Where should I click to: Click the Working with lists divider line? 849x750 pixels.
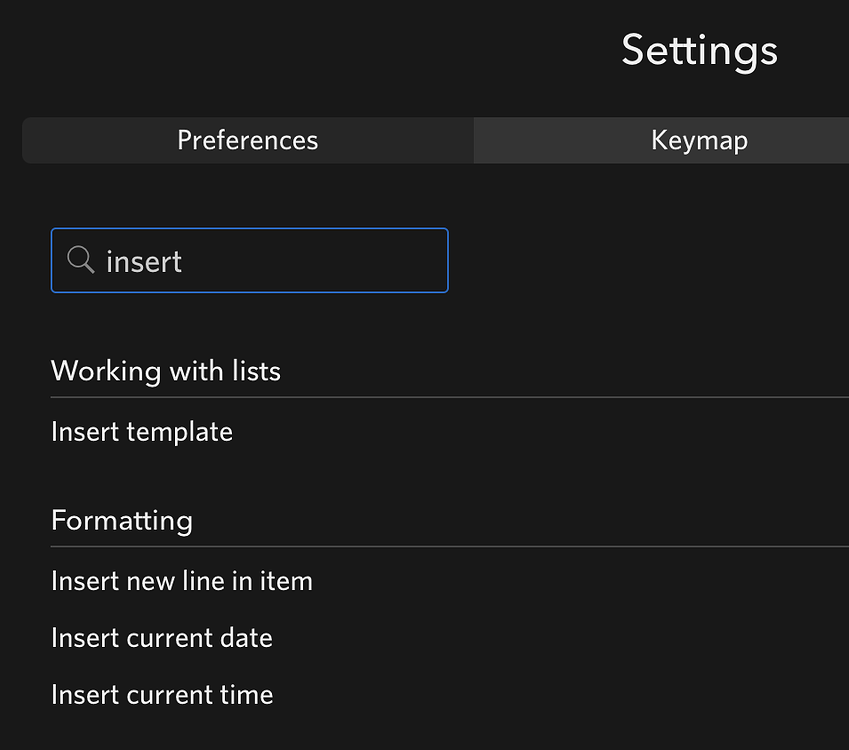tap(440, 394)
